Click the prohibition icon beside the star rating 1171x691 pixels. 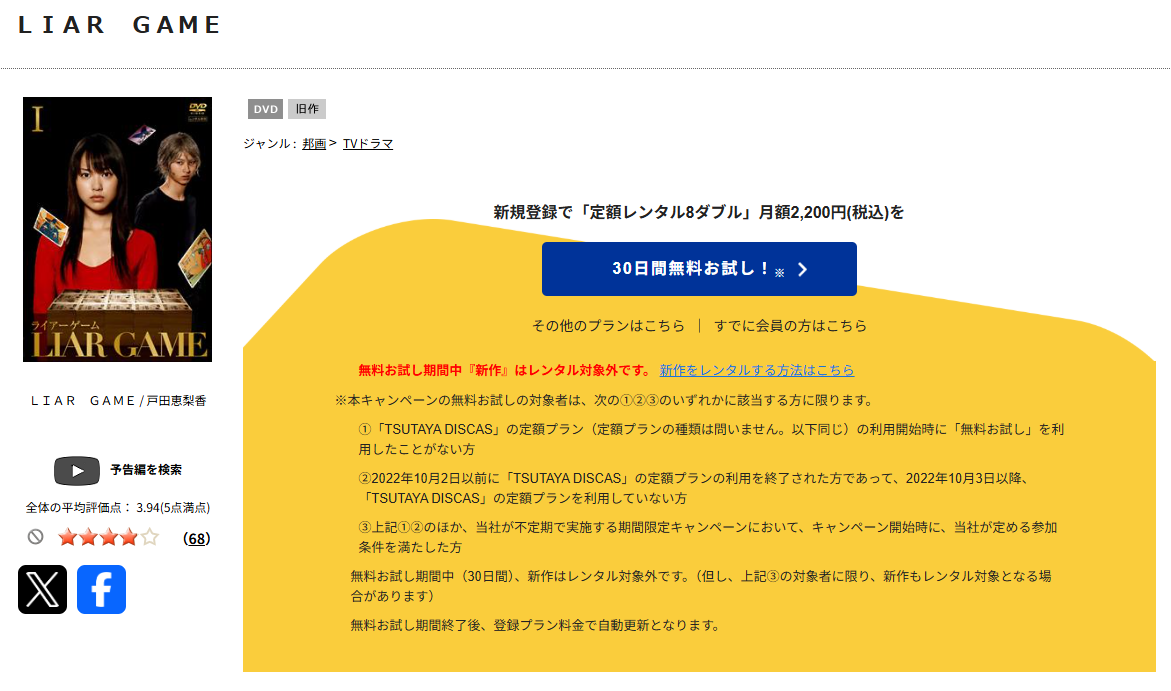(x=36, y=537)
